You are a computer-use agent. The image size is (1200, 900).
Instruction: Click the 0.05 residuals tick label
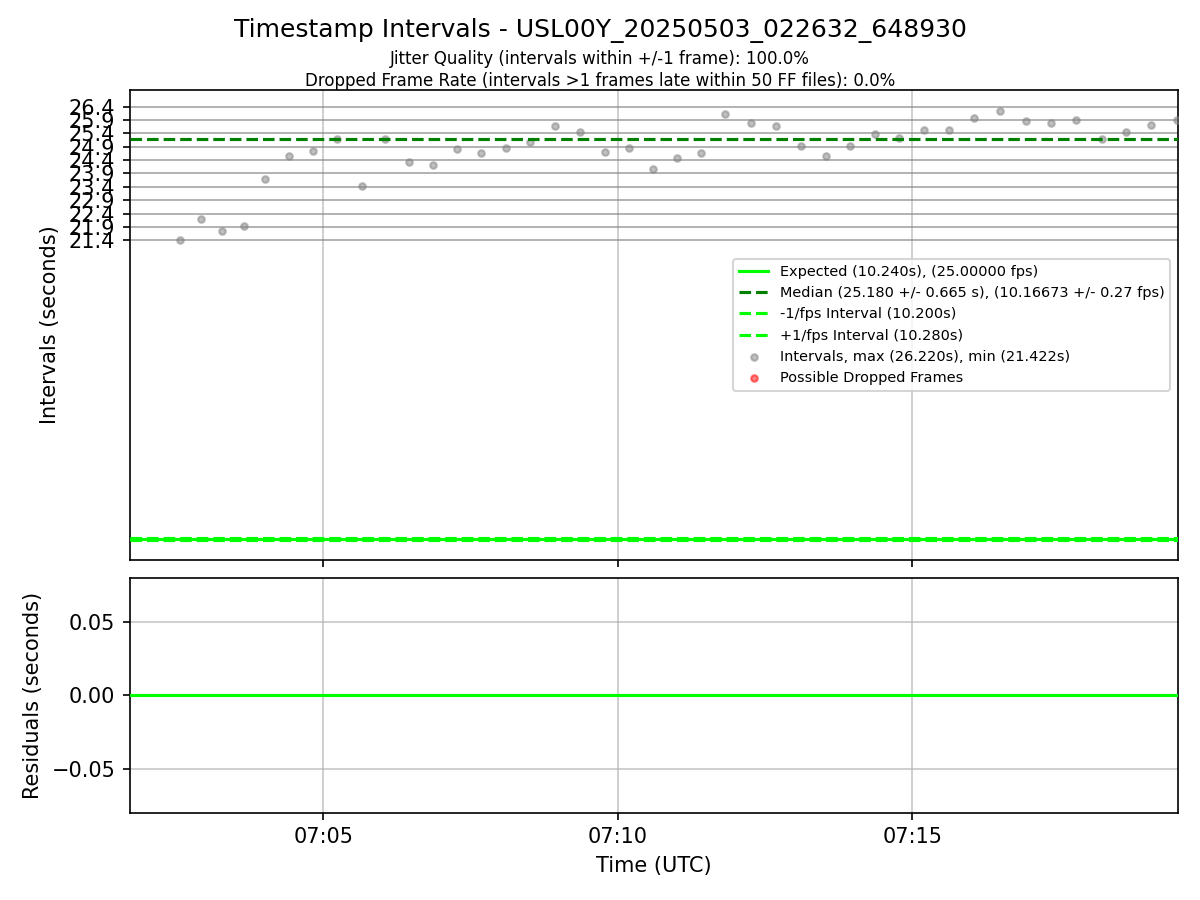pos(93,622)
